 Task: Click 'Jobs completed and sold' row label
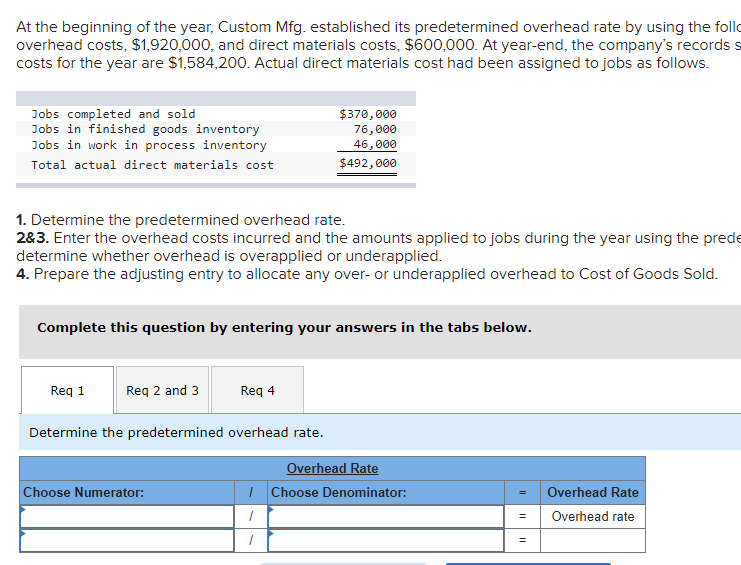point(113,114)
